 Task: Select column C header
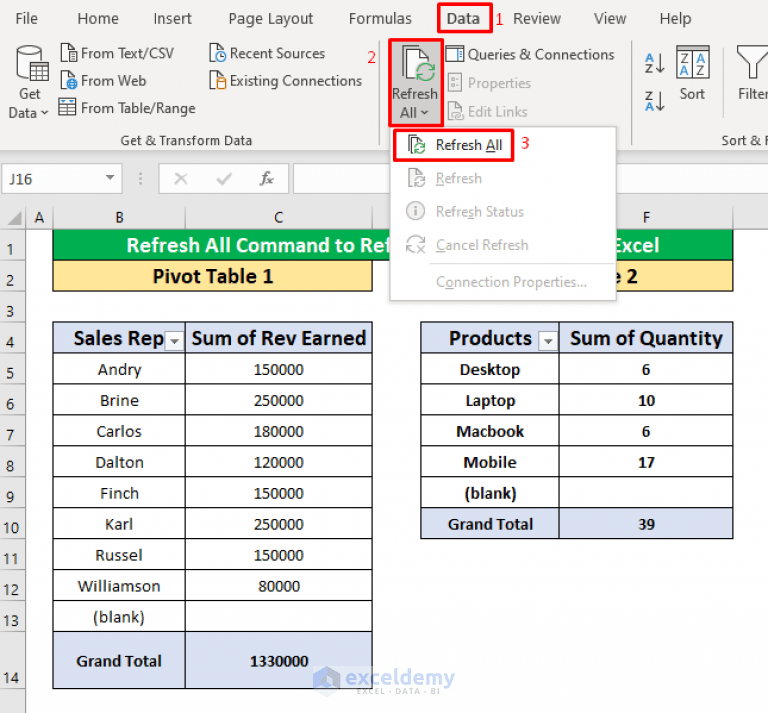(279, 217)
